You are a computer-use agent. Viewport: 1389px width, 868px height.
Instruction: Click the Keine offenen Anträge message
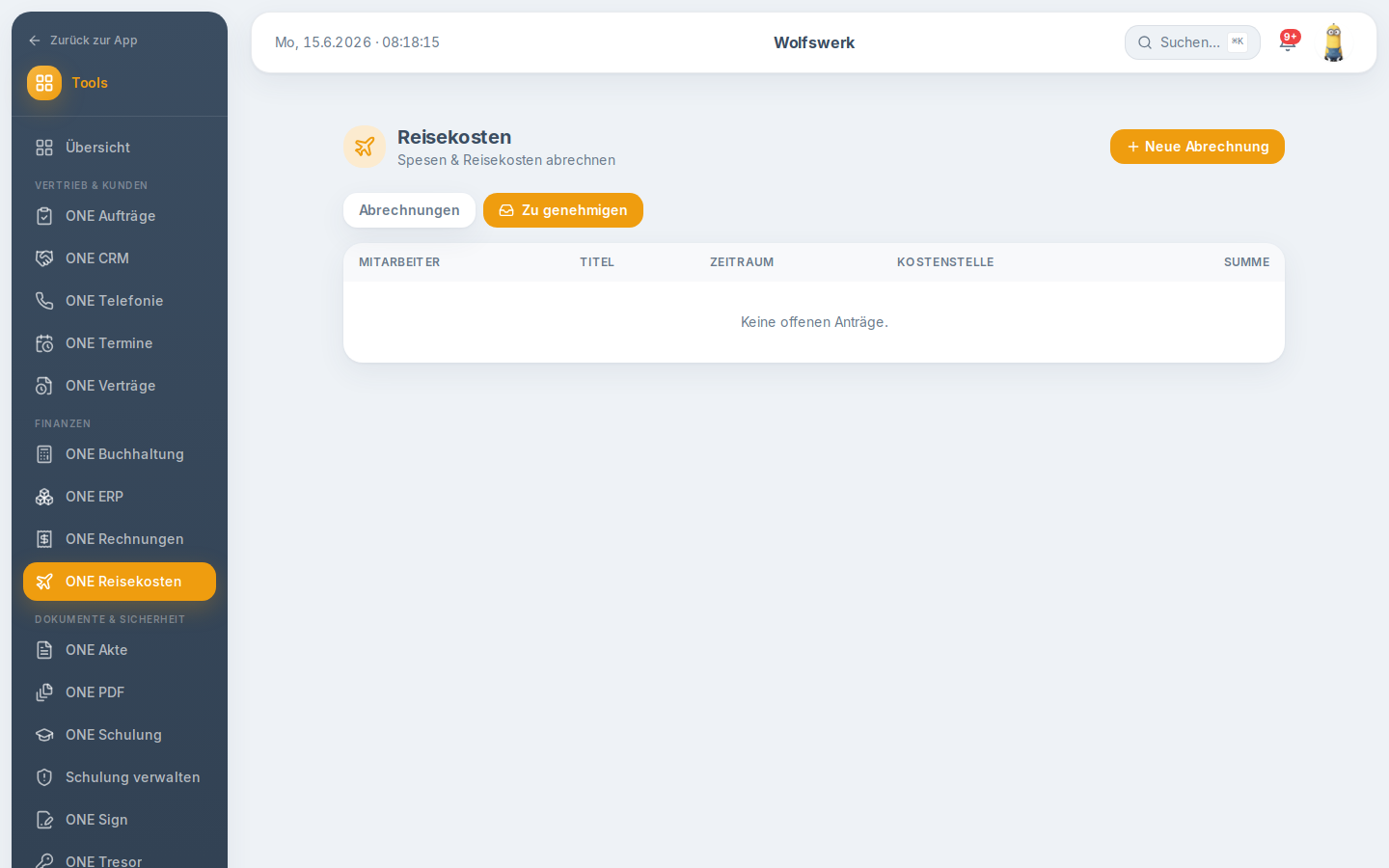(814, 322)
